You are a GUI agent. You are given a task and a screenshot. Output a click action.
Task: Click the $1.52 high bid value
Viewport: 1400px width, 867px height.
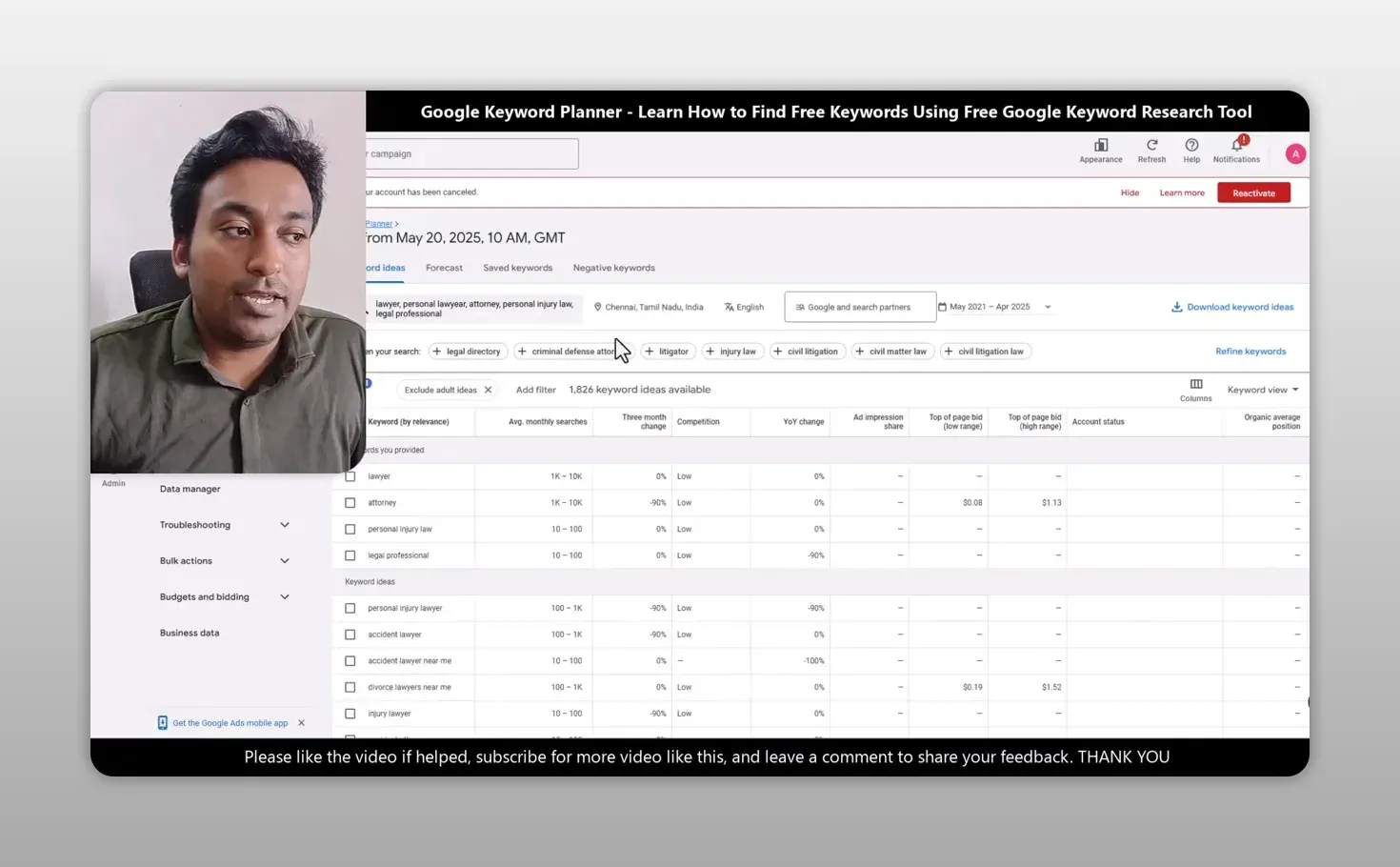point(1051,687)
